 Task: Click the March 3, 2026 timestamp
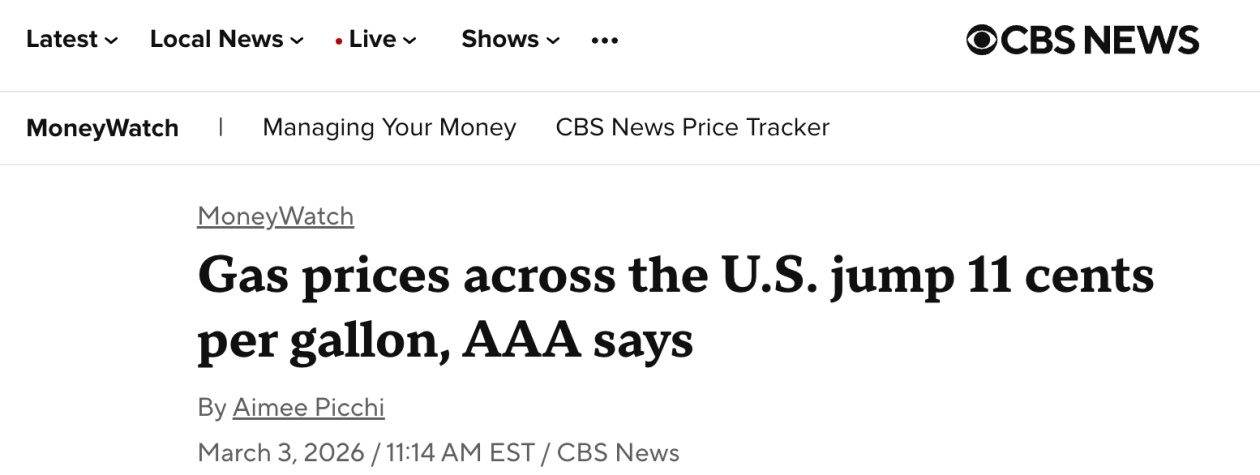pyautogui.click(x=280, y=452)
